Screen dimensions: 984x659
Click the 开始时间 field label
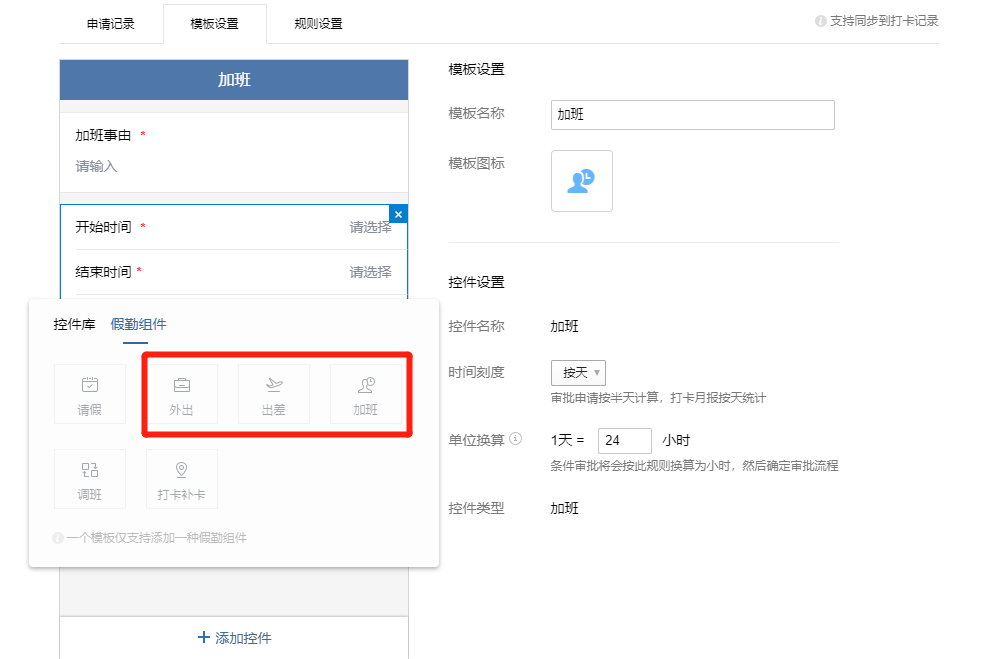coord(103,227)
